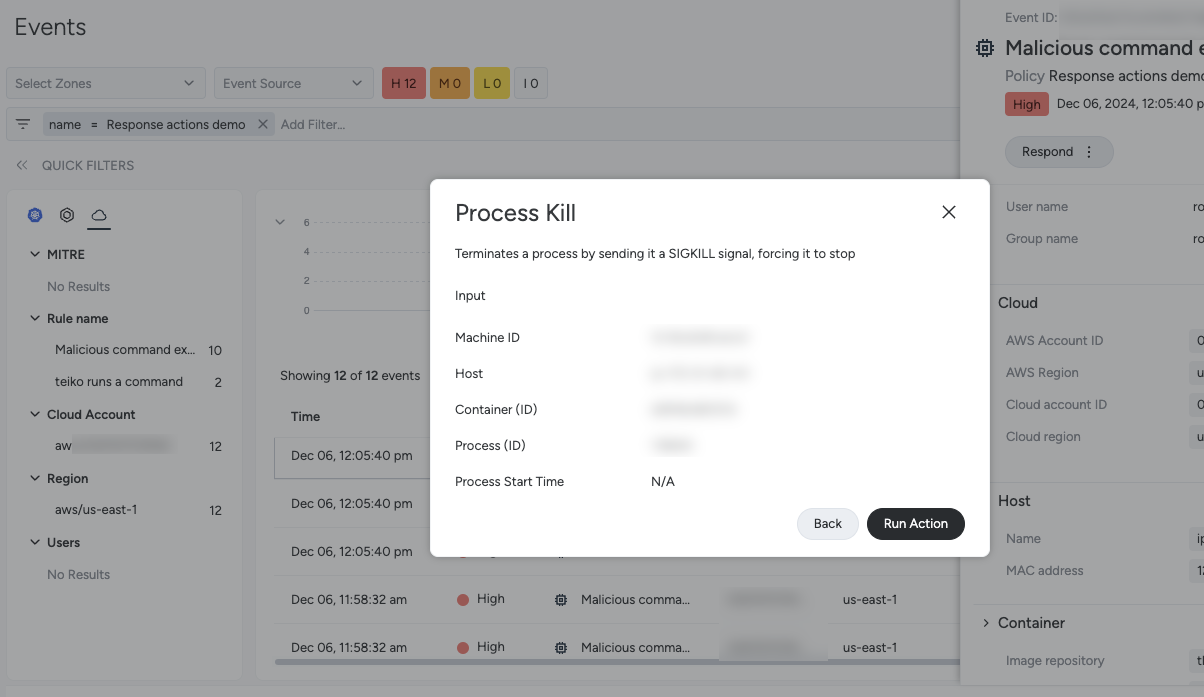Click the filter lines icon

click(23, 124)
